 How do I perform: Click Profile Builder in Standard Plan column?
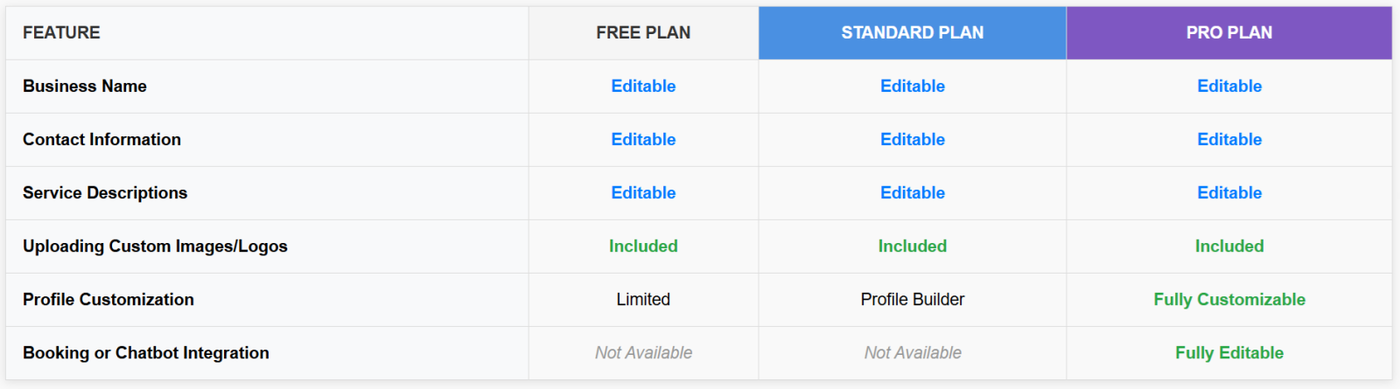(x=912, y=299)
